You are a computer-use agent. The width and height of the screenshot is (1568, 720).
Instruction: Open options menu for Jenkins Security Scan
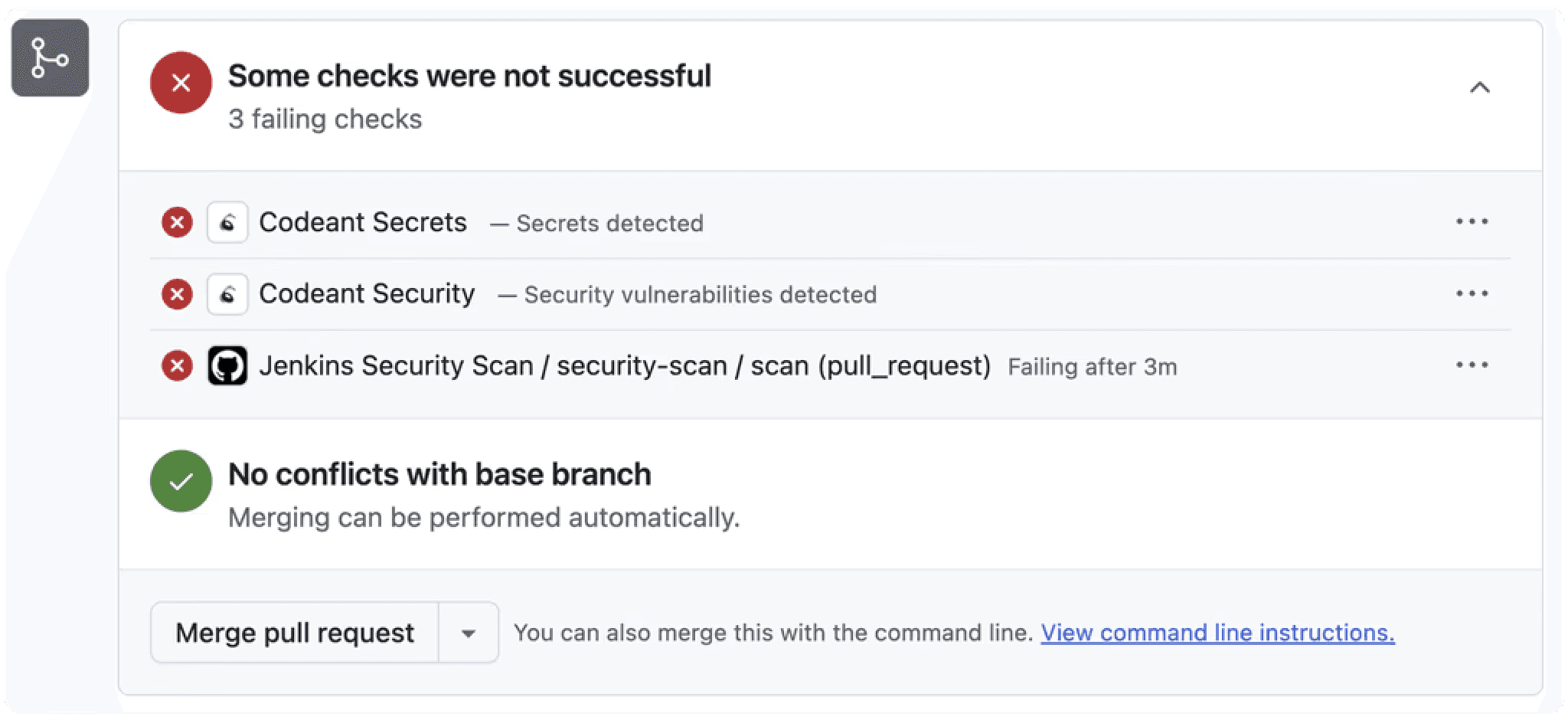1472,365
